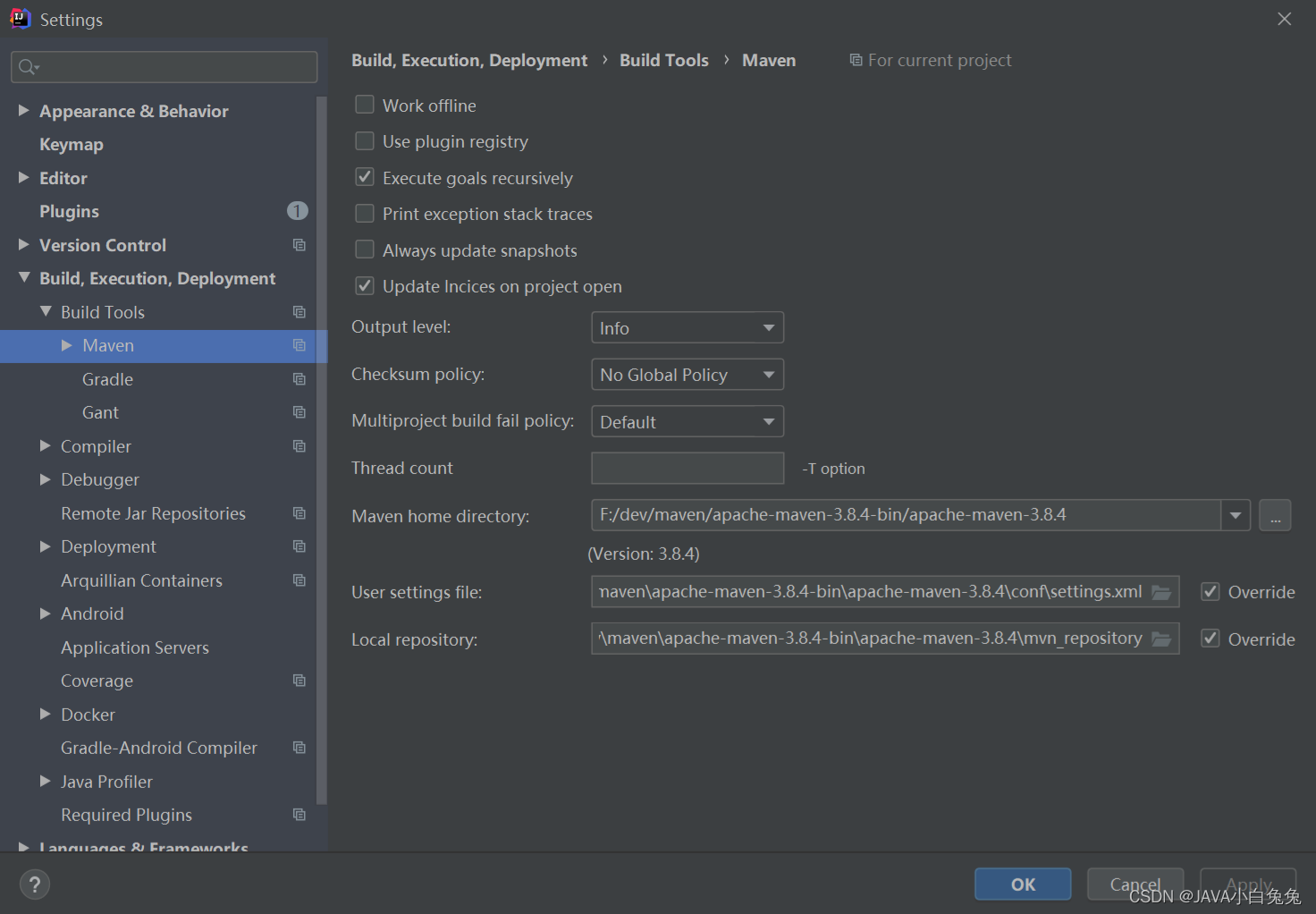
Task: Click the Local repository path field
Action: (x=885, y=639)
